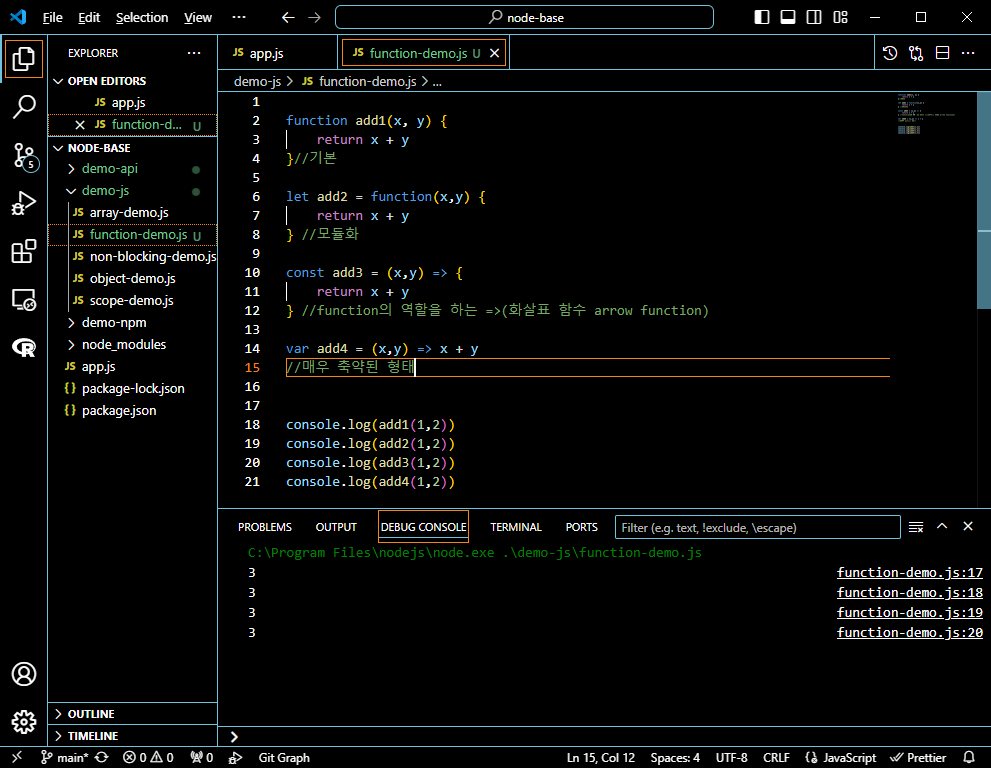This screenshot has width=991, height=768.
Task: Click the node-base command center search box
Action: pos(524,17)
